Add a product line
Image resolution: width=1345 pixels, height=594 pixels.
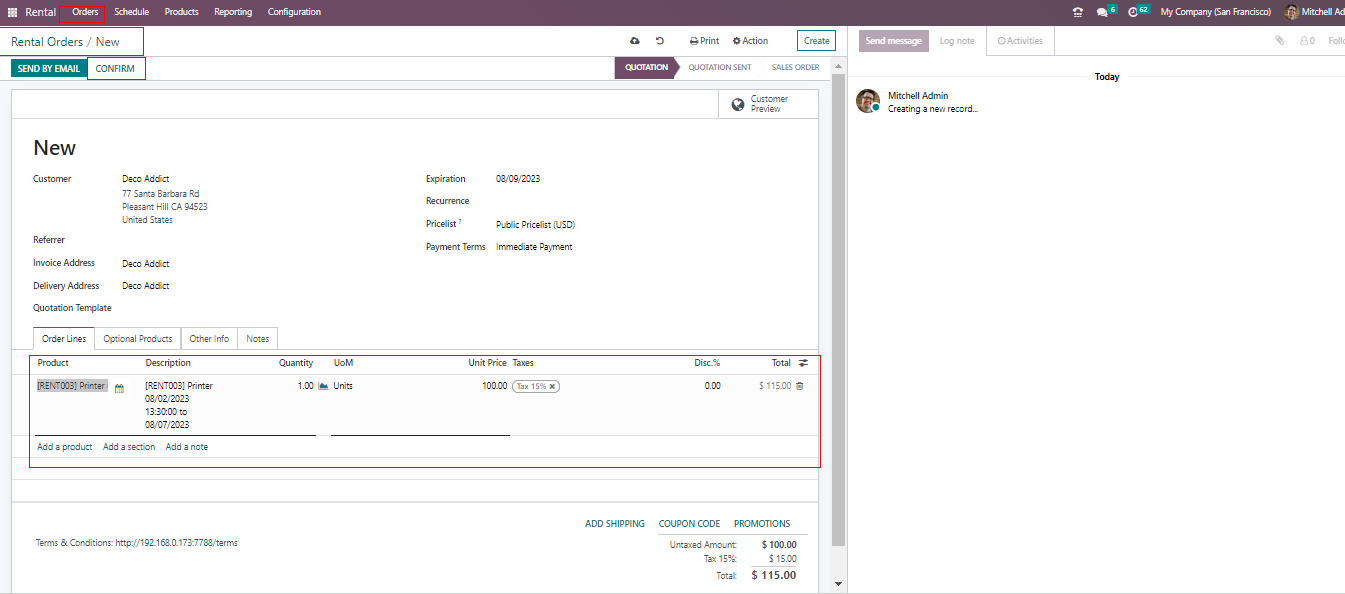click(65, 447)
